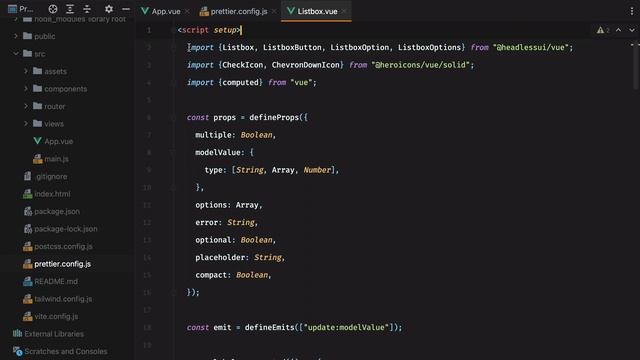Select vite.config.js in the project tree
This screenshot has width=640, height=360.
[56, 317]
